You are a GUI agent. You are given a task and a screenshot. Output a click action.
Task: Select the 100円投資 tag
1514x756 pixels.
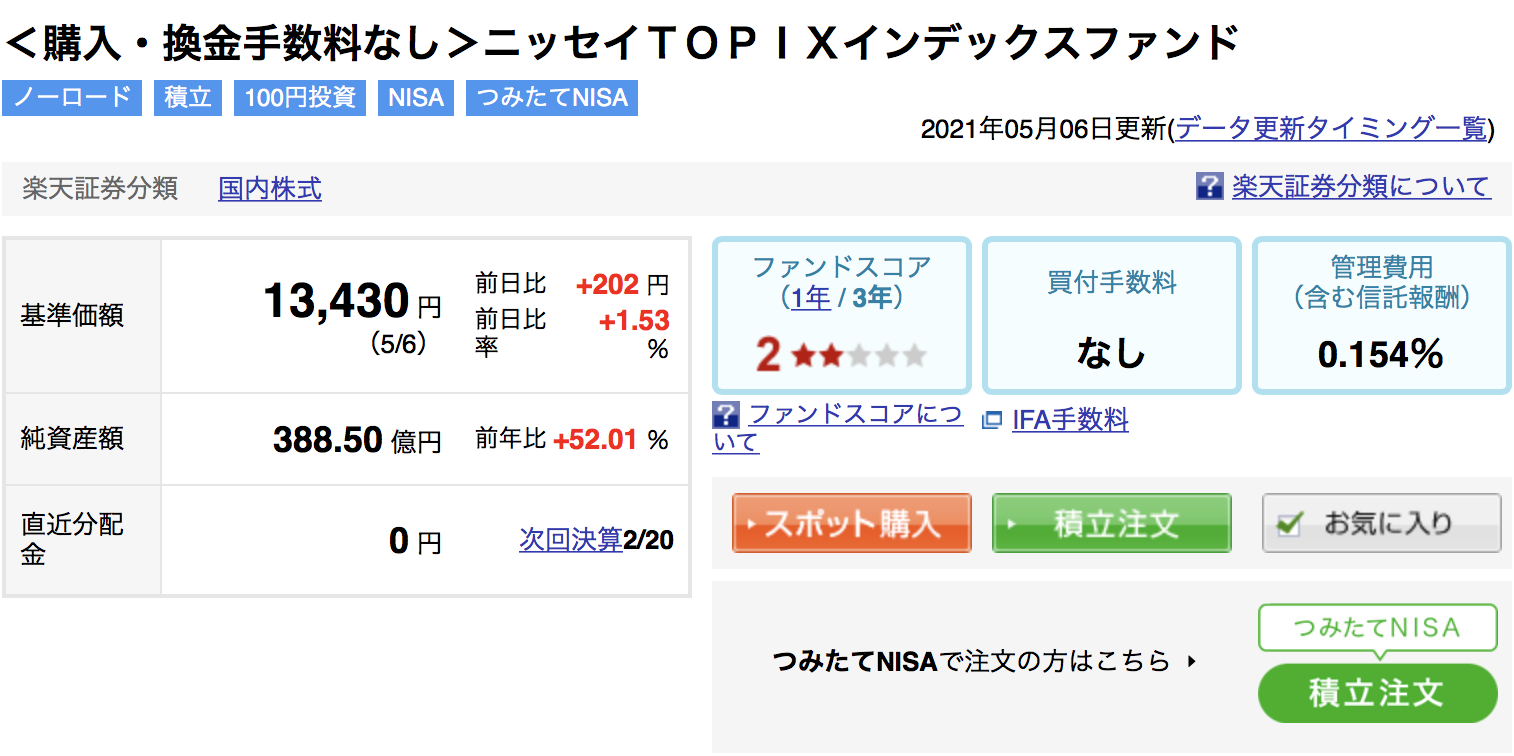pos(300,98)
